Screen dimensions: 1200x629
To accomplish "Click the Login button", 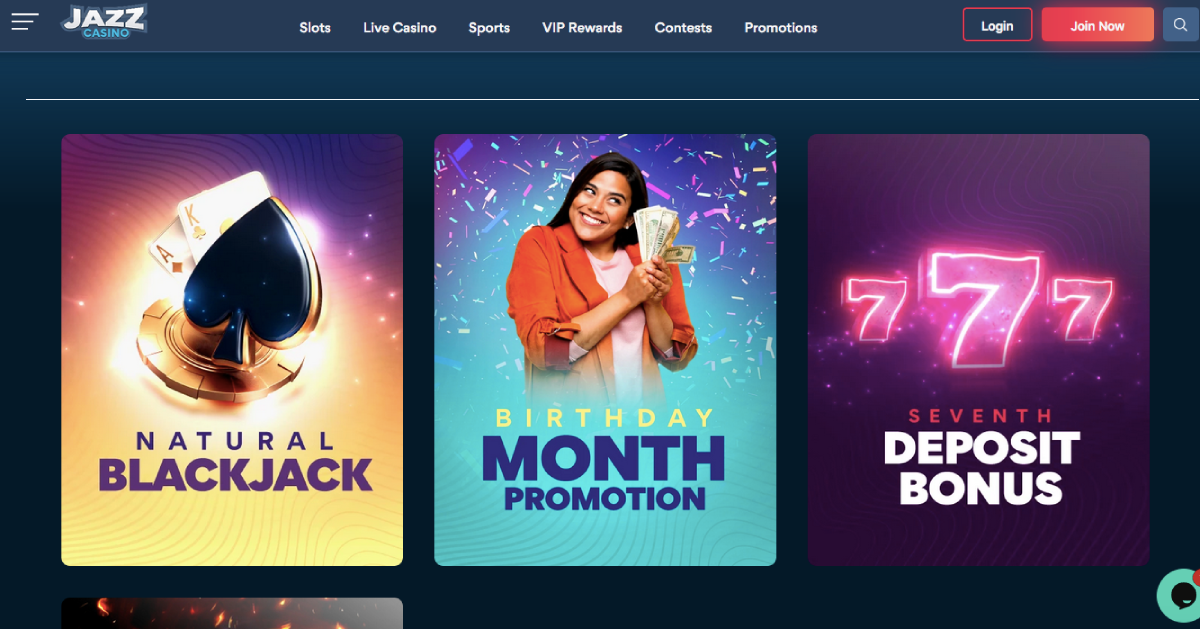I will point(997,25).
